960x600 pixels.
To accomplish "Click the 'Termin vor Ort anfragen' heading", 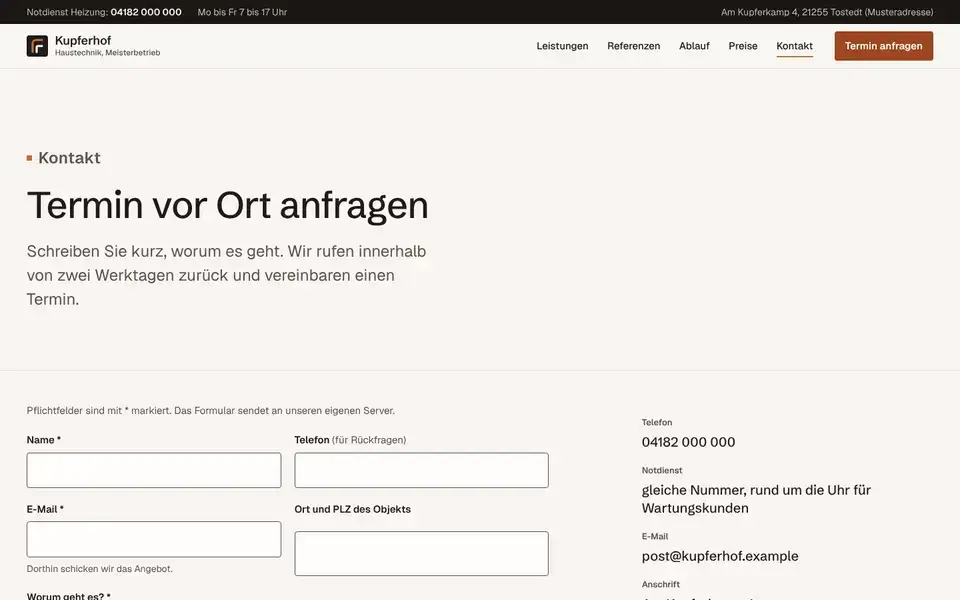I will [x=227, y=205].
